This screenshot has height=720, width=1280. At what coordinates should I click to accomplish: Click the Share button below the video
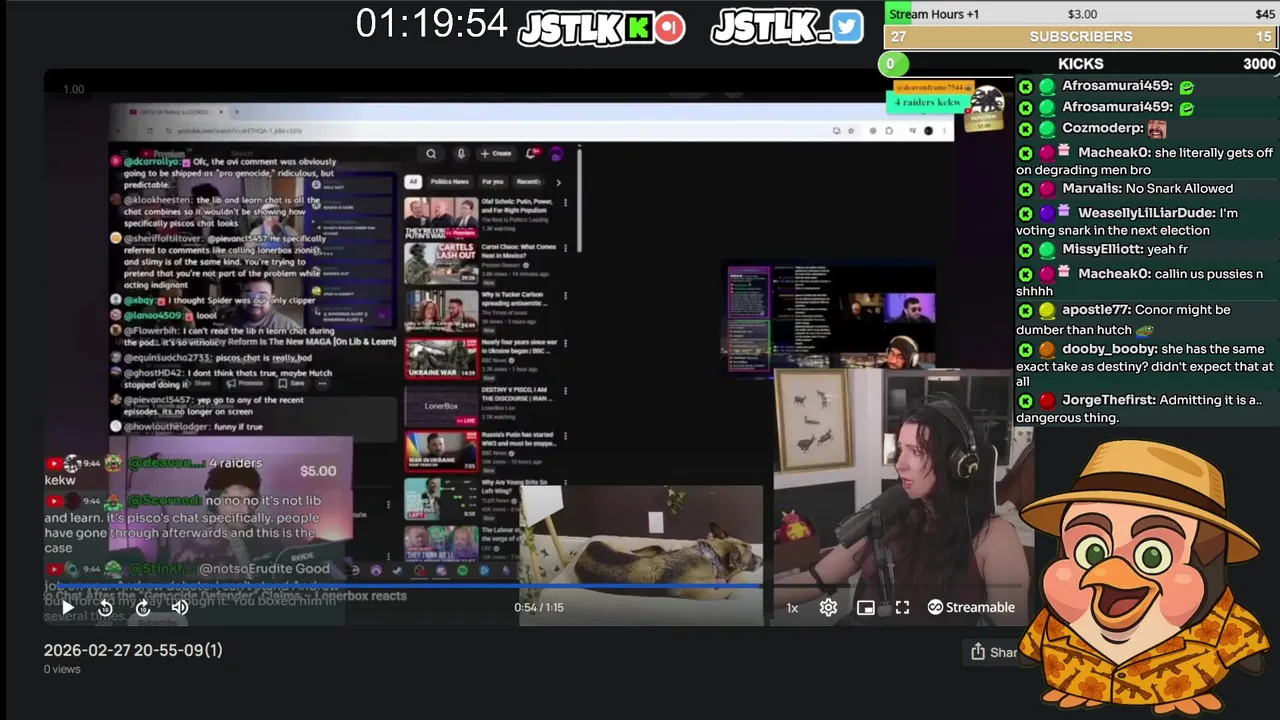pos(993,652)
